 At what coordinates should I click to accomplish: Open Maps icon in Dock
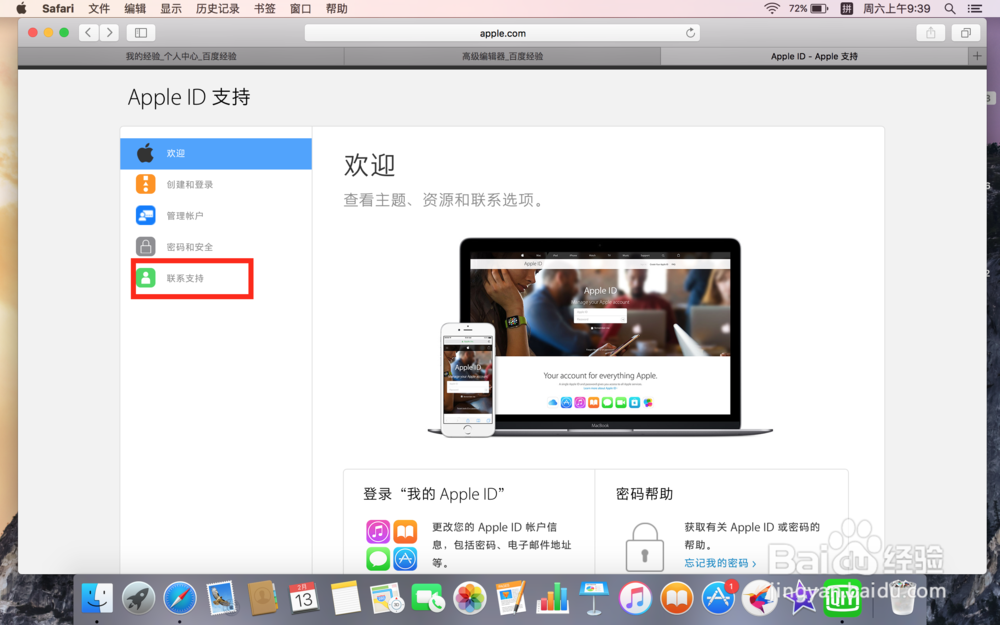(x=386, y=598)
